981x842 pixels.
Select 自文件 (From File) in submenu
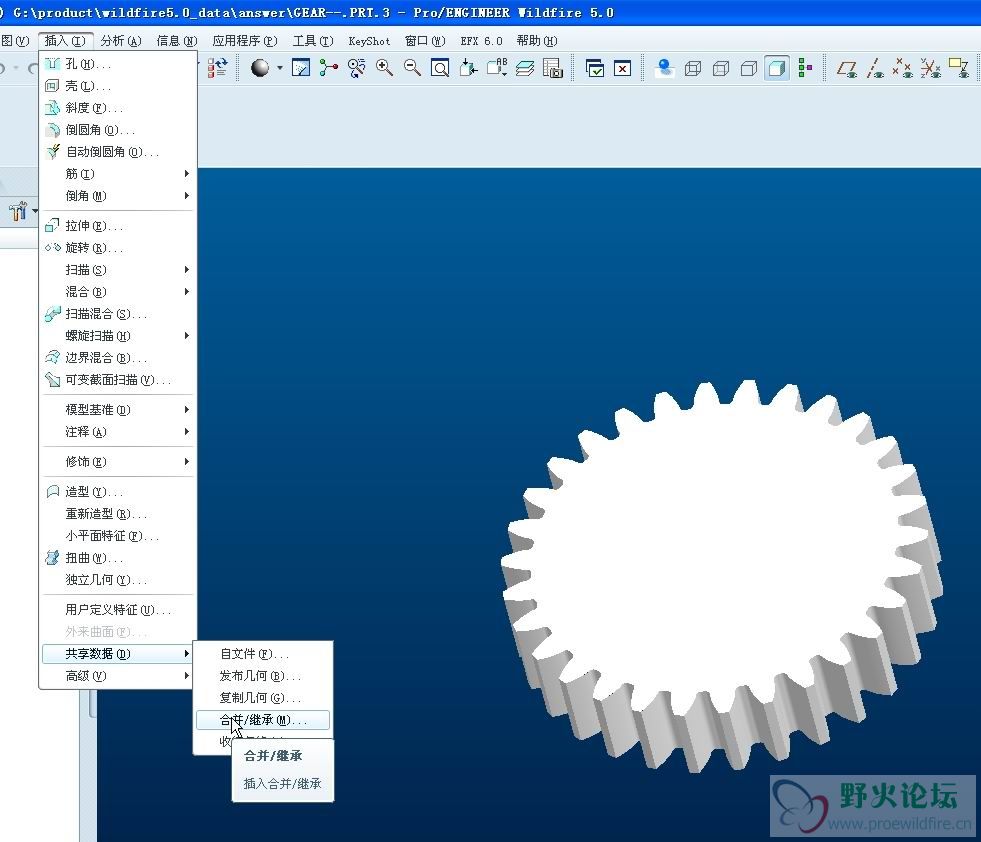(263, 654)
